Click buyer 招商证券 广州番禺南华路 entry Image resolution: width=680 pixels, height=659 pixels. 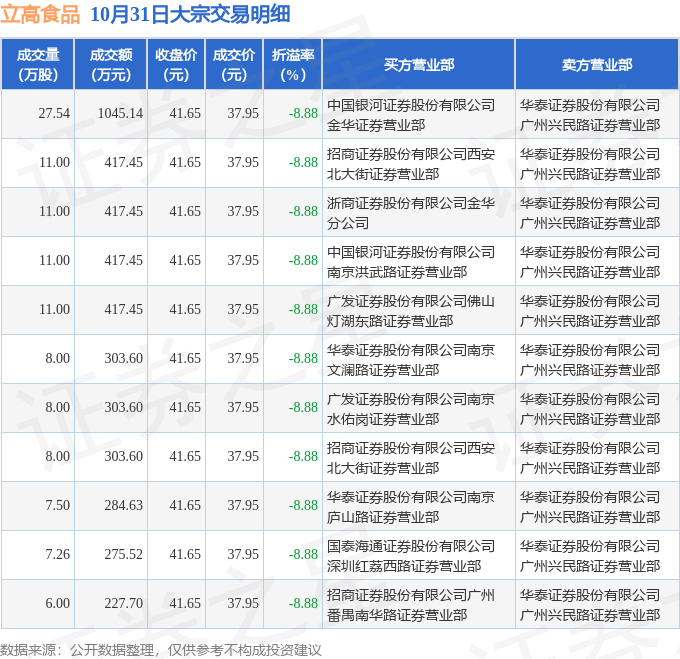tap(411, 604)
